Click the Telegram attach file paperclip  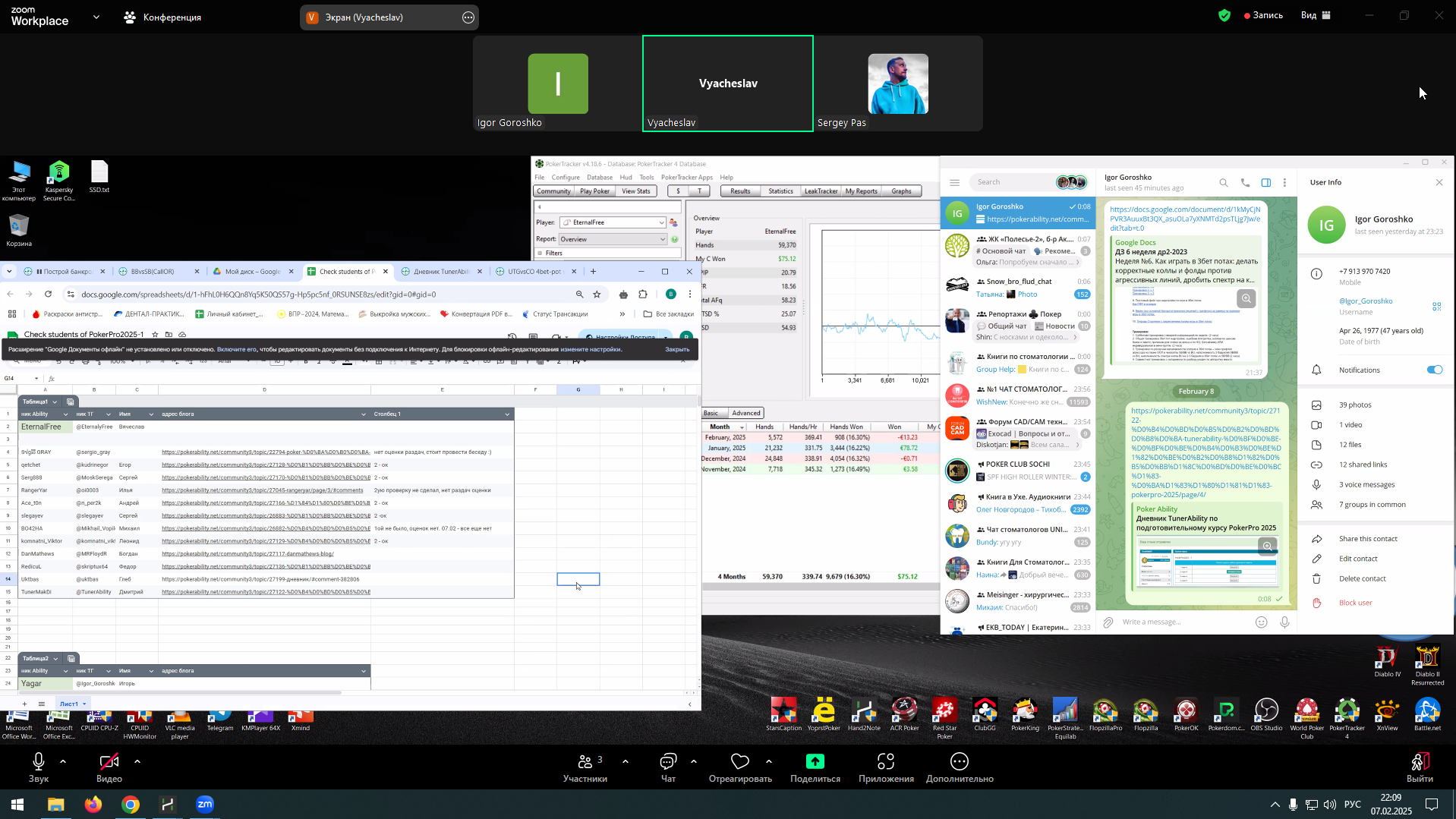(x=1108, y=622)
